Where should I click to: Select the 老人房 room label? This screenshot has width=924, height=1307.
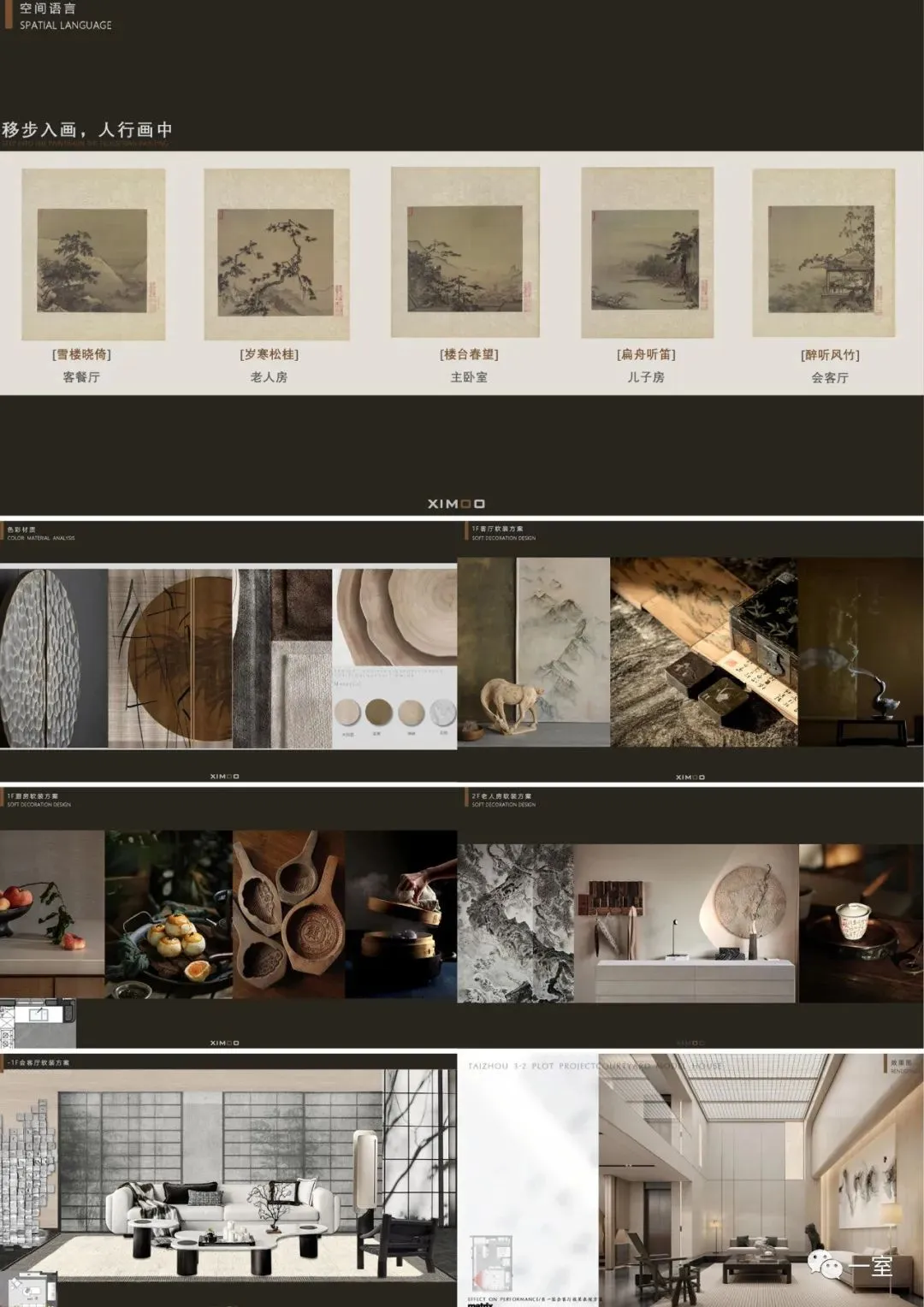(x=269, y=377)
